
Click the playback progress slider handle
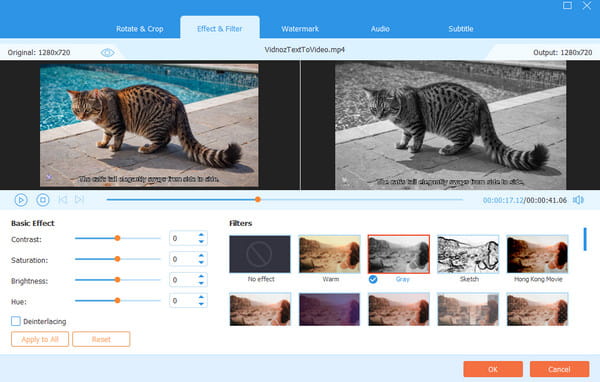(x=258, y=199)
